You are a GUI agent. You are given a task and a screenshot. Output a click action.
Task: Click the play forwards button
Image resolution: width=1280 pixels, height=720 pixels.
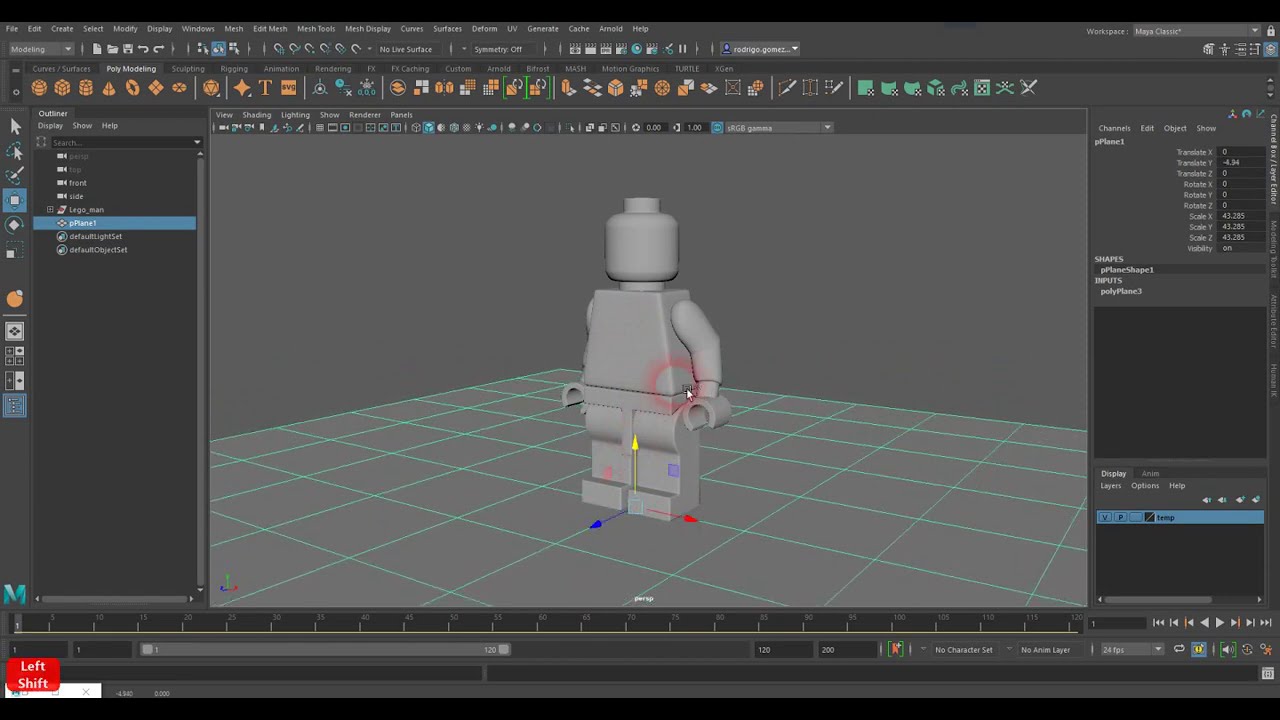click(1219, 623)
